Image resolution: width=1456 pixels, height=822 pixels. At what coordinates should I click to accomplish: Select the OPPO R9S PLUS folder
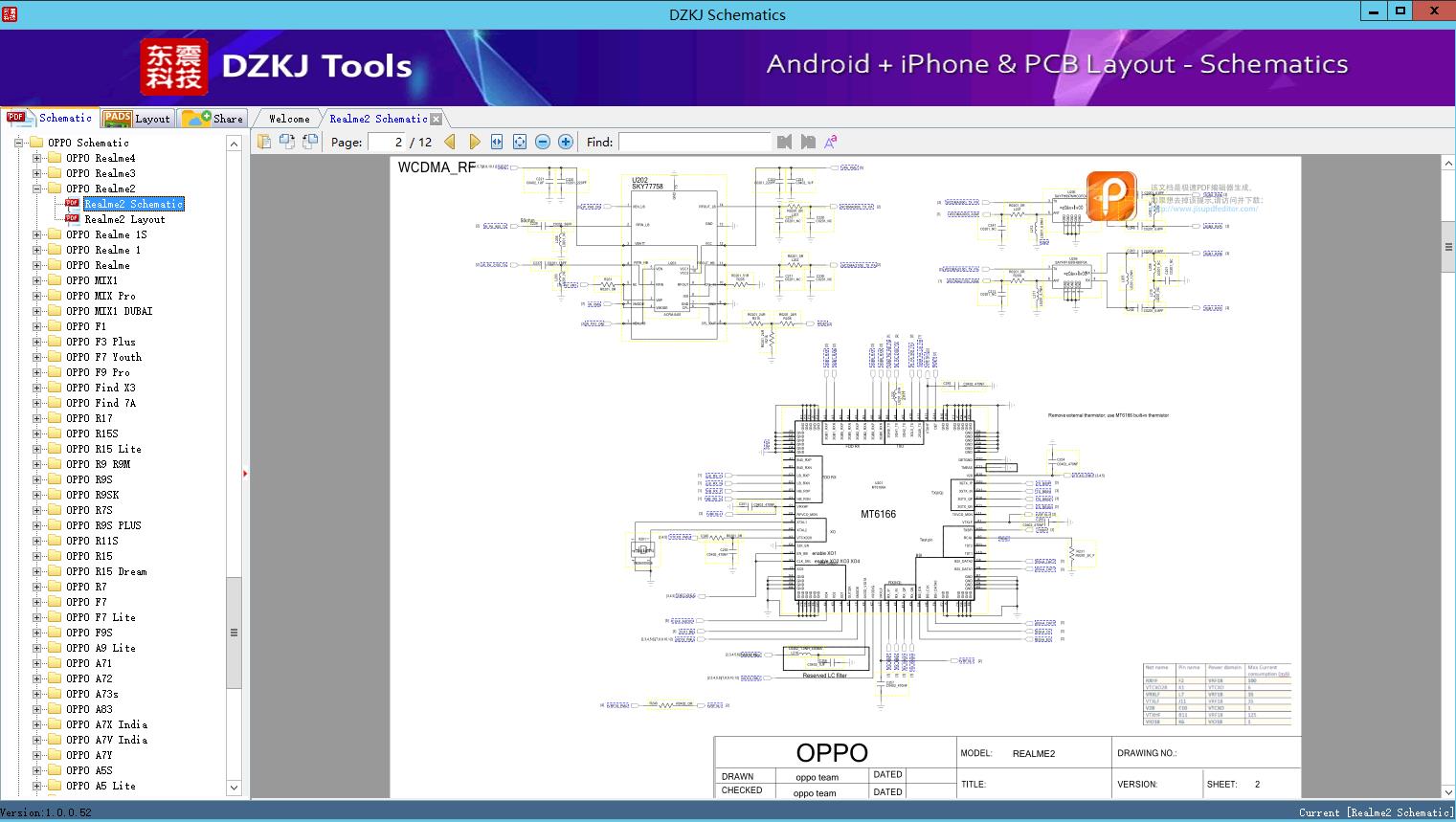click(x=103, y=525)
